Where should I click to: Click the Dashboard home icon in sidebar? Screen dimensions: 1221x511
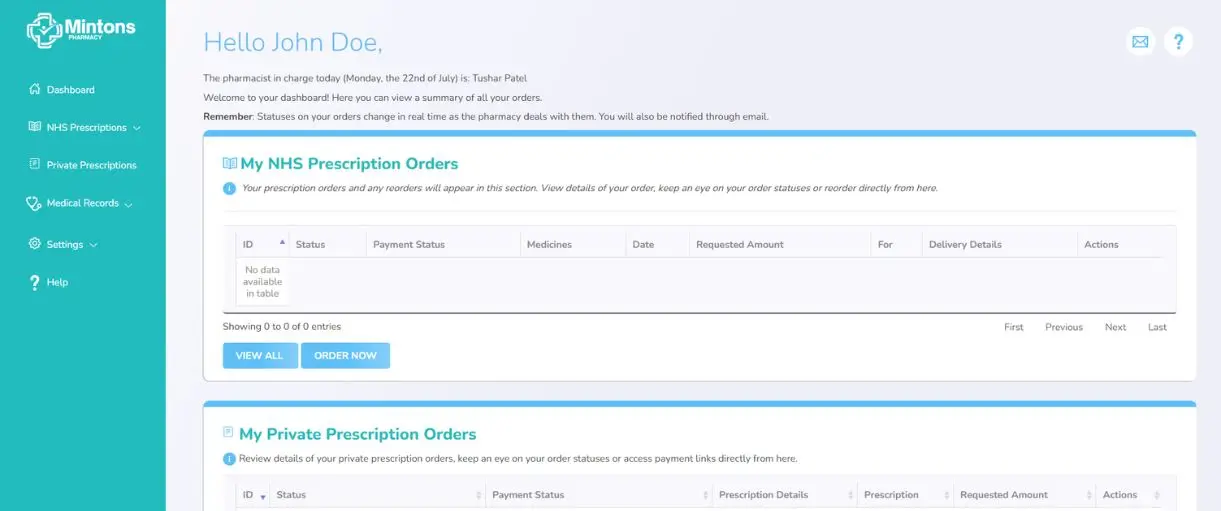pos(35,89)
